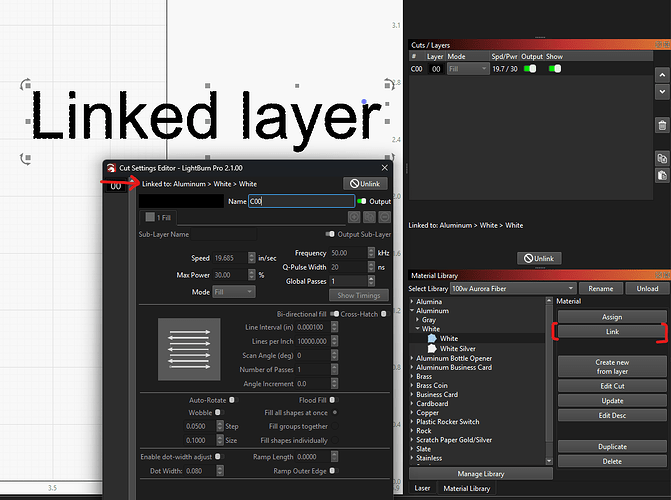Image resolution: width=671 pixels, height=500 pixels.
Task: Remove sub-layer minus icon
Action: (x=385, y=217)
